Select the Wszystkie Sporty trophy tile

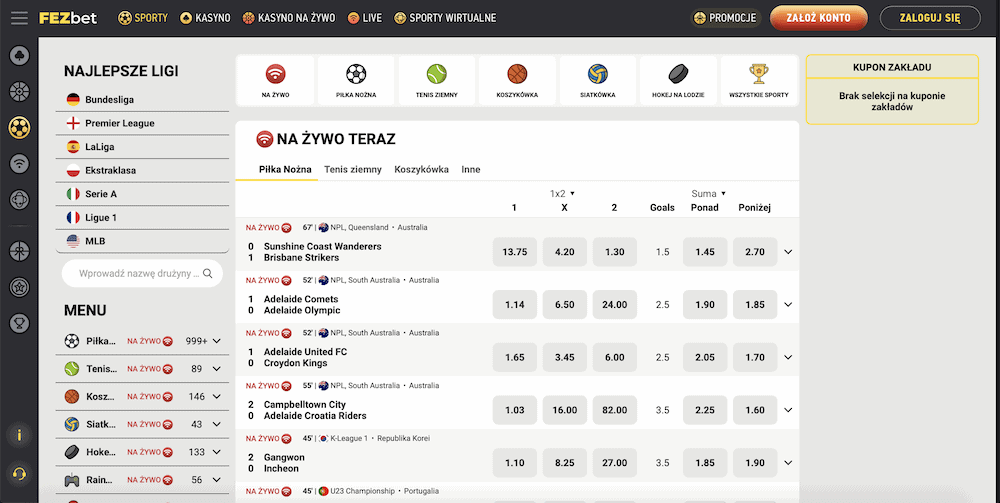759,81
